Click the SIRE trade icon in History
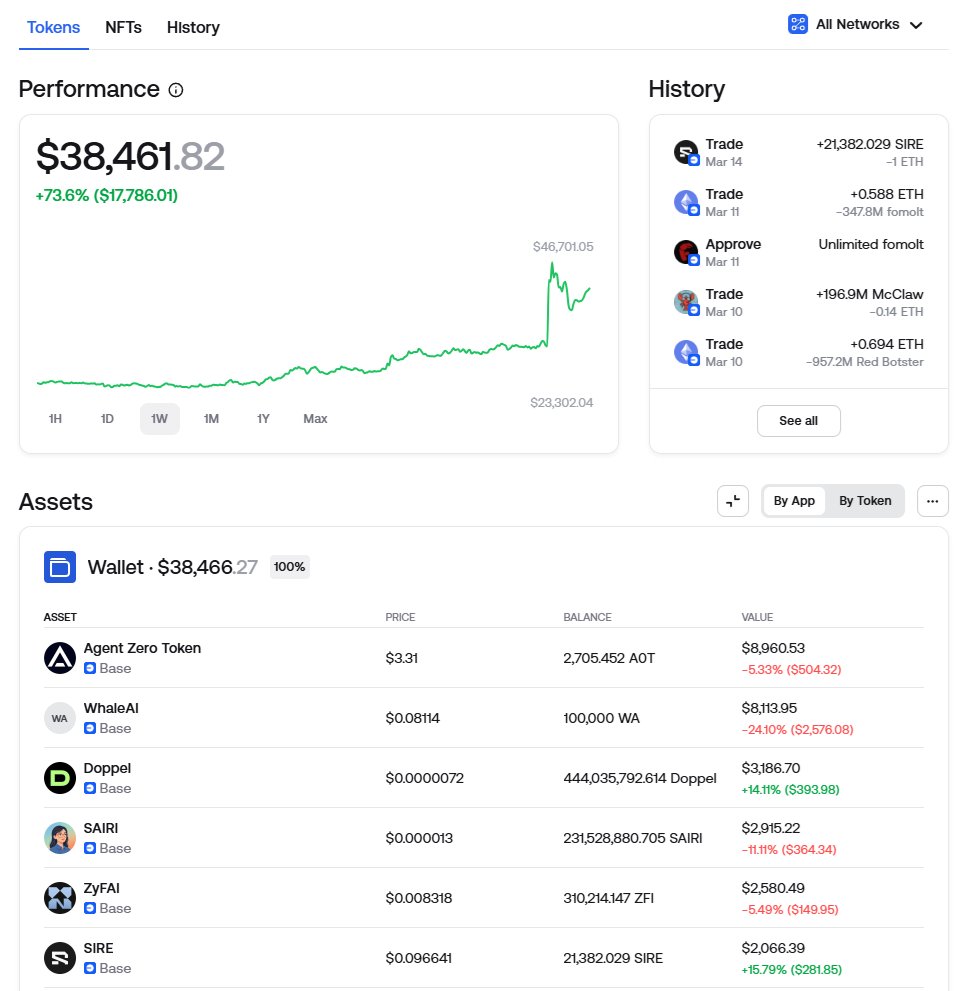Viewport: 962px width, 991px height. 686,152
